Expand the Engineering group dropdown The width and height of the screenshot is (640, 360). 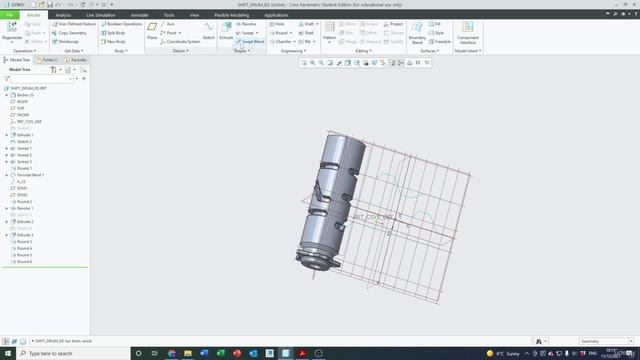(293, 51)
